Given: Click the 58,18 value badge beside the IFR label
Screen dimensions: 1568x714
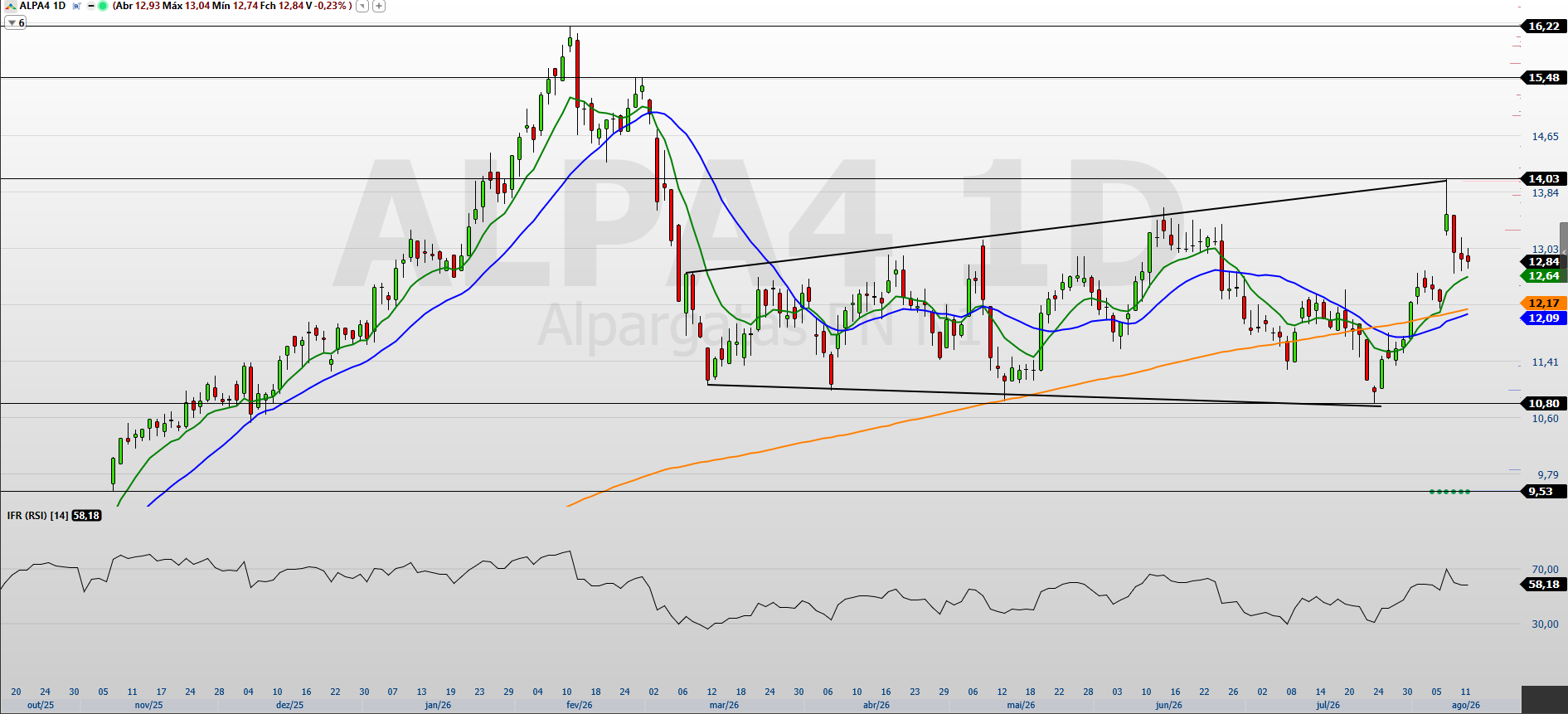Looking at the screenshot, I should (86, 516).
